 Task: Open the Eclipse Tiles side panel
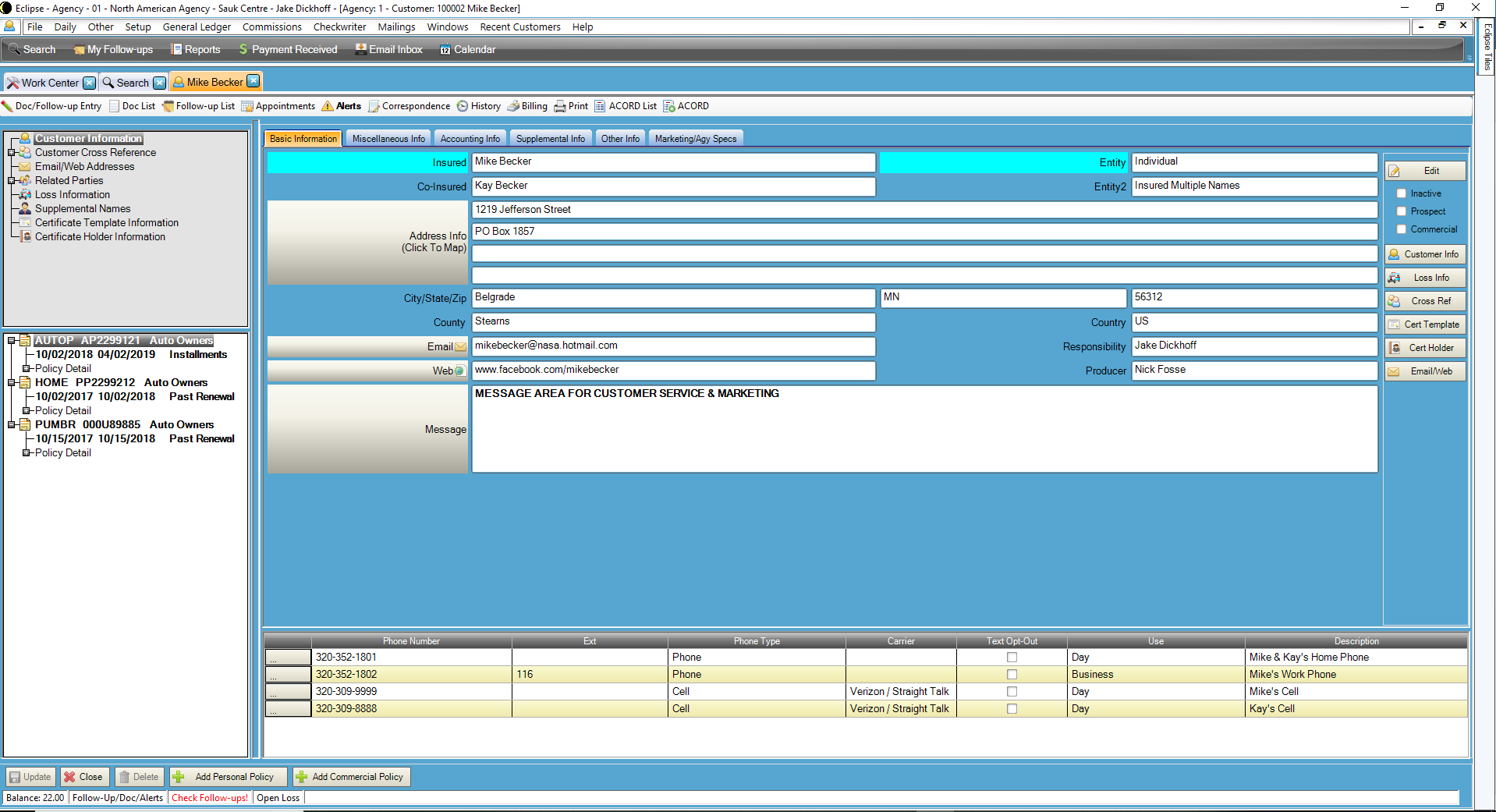(1487, 47)
